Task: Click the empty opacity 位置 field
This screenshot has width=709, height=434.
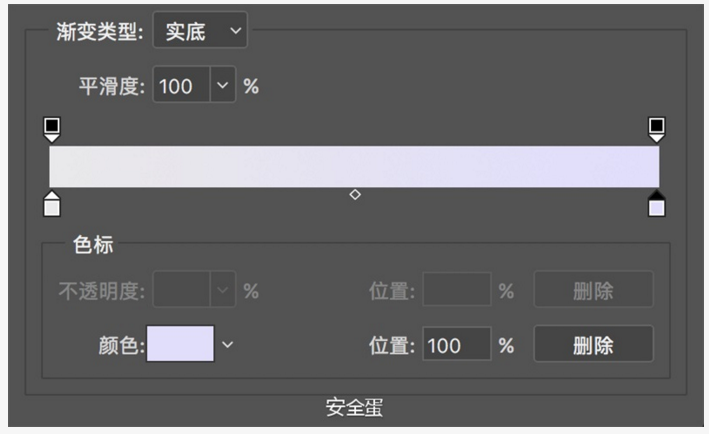Action: 456,291
